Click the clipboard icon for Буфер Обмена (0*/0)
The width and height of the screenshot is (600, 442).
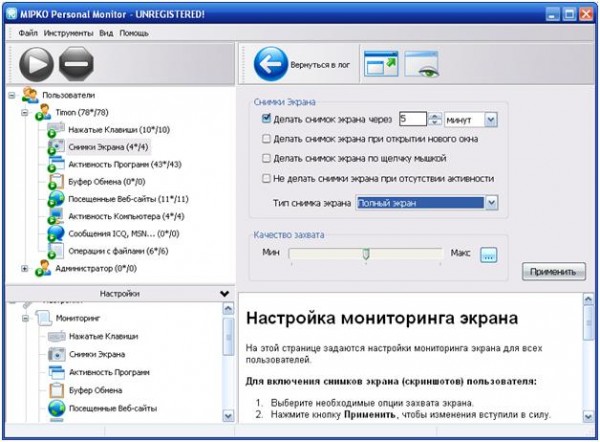[56, 181]
